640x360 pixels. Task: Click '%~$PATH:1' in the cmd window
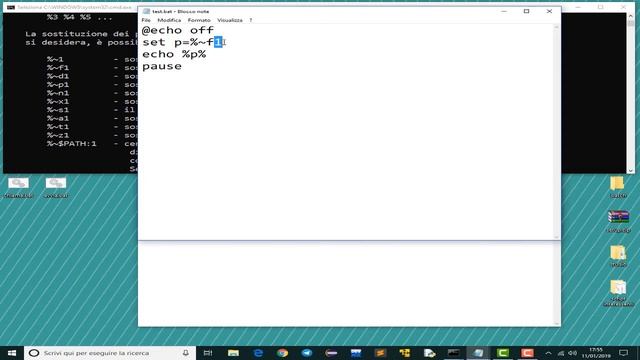[x=71, y=144]
